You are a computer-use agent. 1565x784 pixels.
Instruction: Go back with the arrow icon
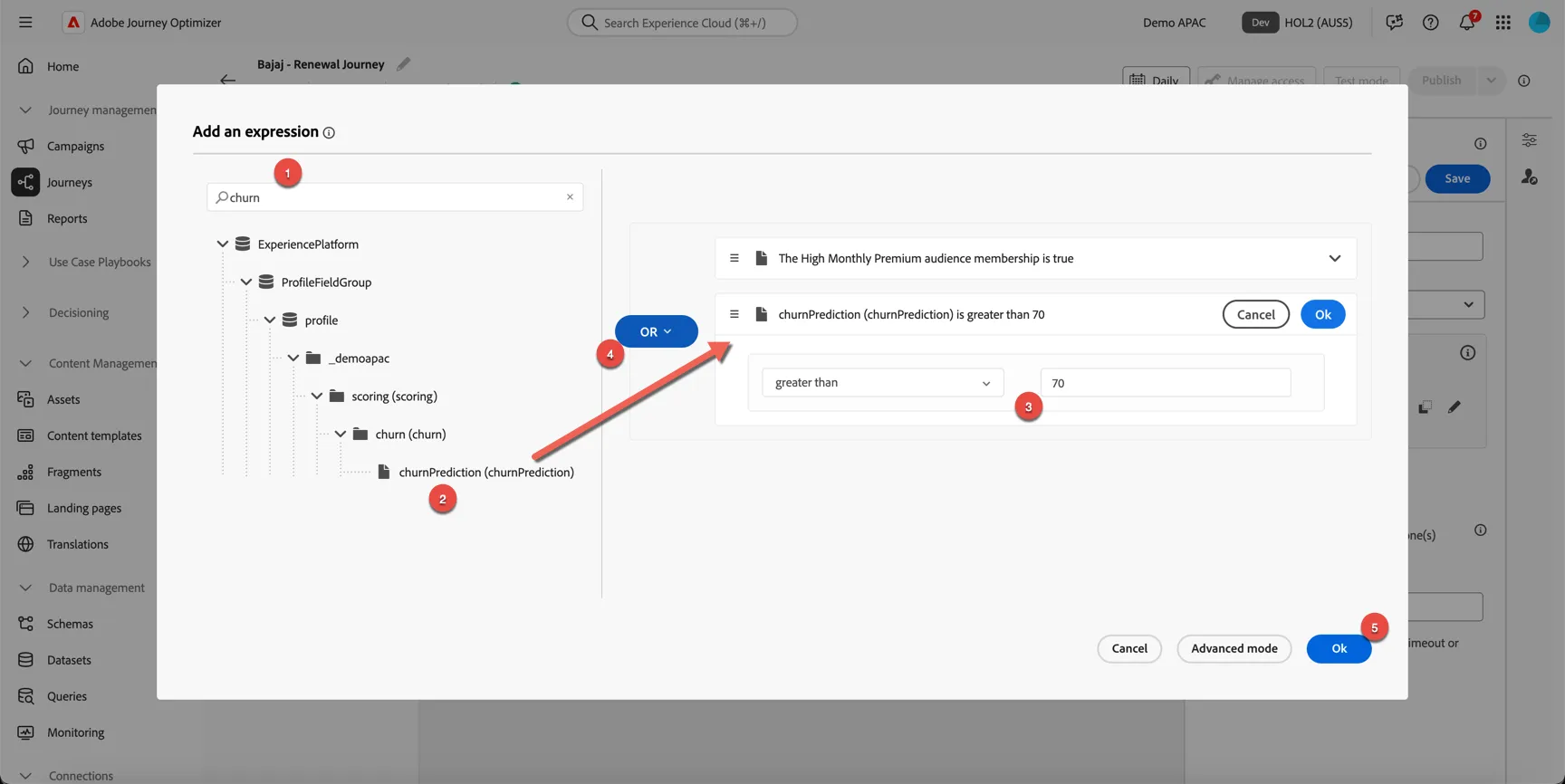click(227, 80)
